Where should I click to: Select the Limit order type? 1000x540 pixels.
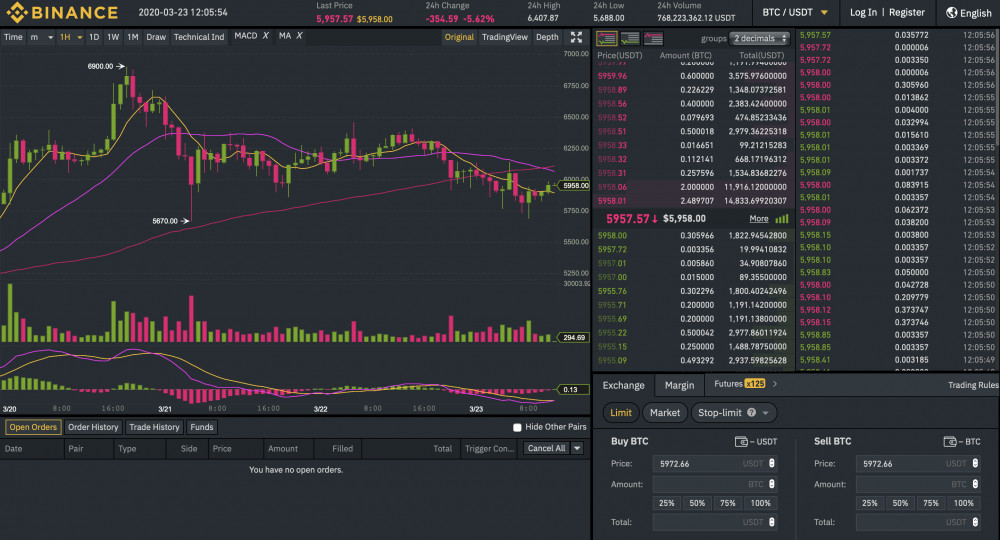pos(621,412)
